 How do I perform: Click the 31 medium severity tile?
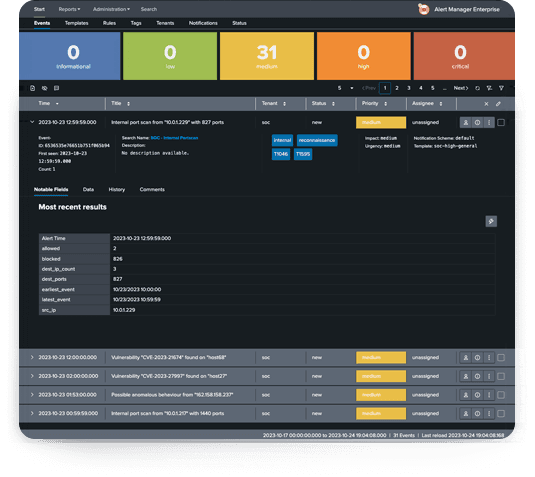267,56
